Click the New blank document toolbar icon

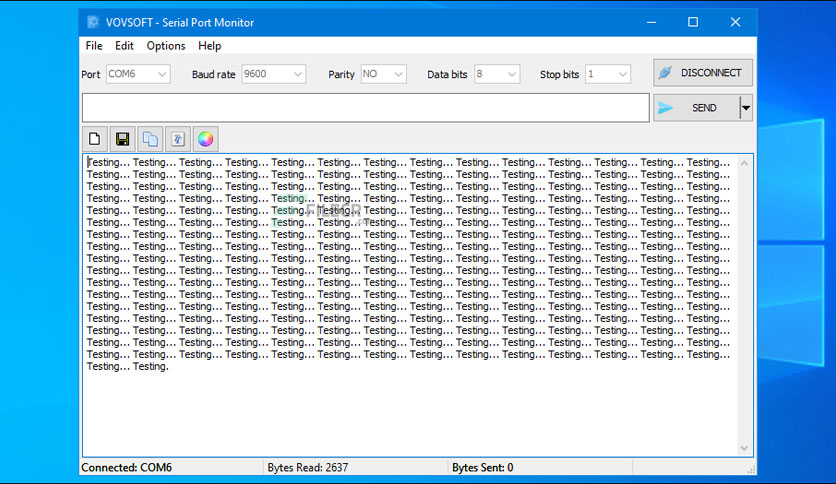[x=95, y=139]
